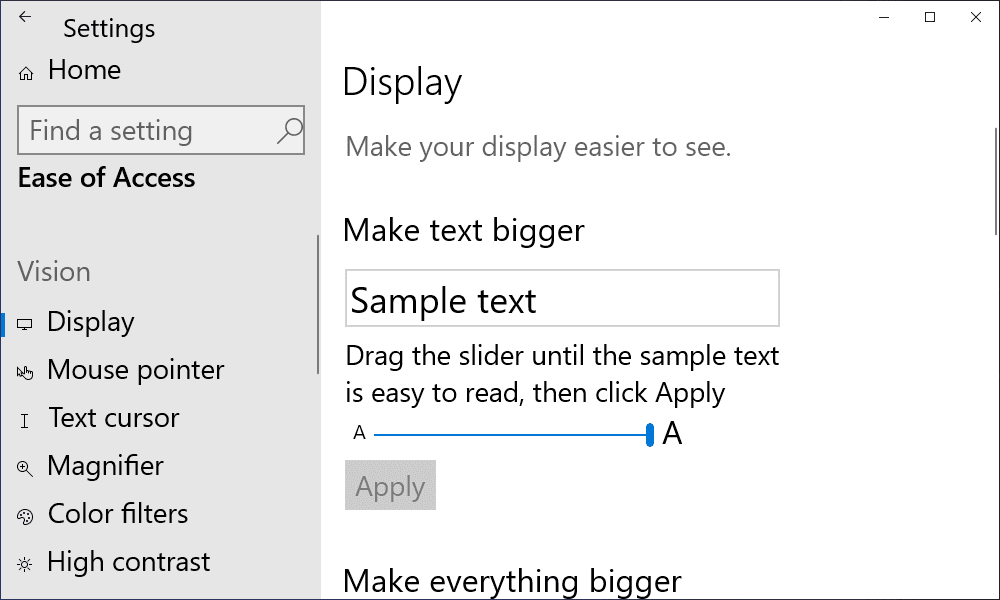Click the Make text bigger slider handle
1000x600 pixels.
click(x=648, y=433)
